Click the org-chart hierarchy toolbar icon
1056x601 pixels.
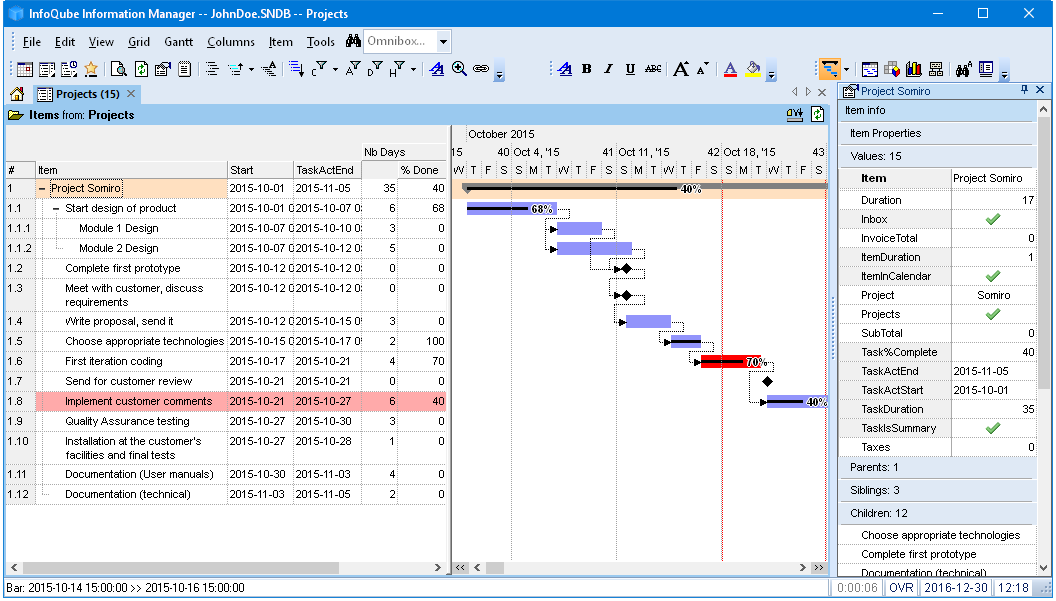pyautogui.click(x=936, y=69)
